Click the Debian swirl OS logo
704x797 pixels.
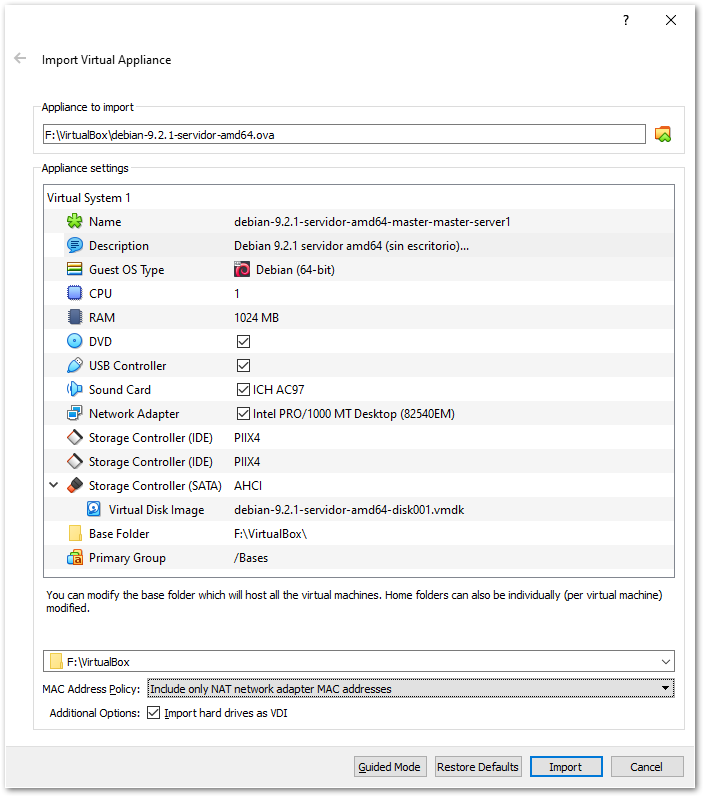[x=242, y=269]
